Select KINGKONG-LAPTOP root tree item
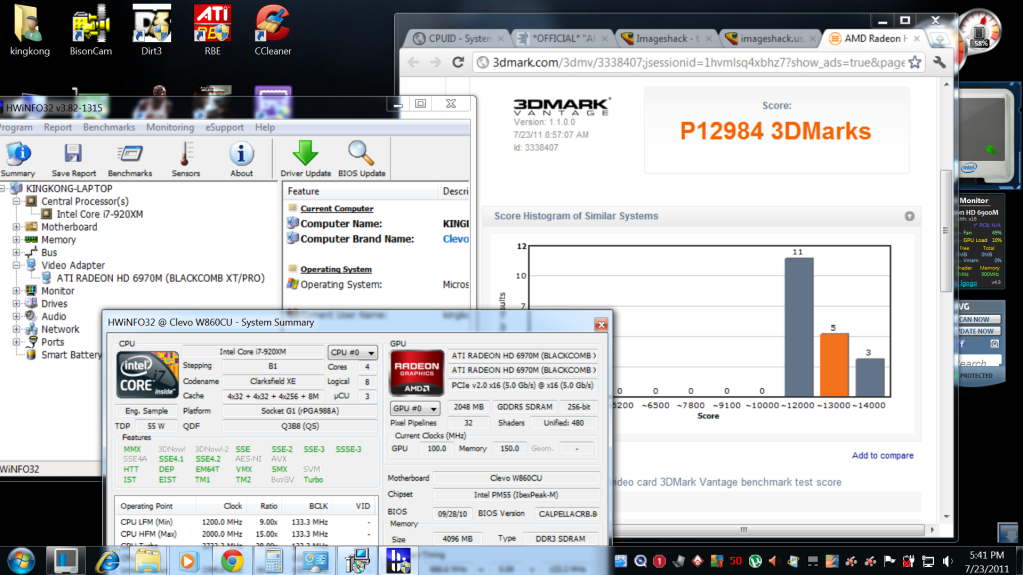Image resolution: width=1023 pixels, height=575 pixels. tap(69, 189)
